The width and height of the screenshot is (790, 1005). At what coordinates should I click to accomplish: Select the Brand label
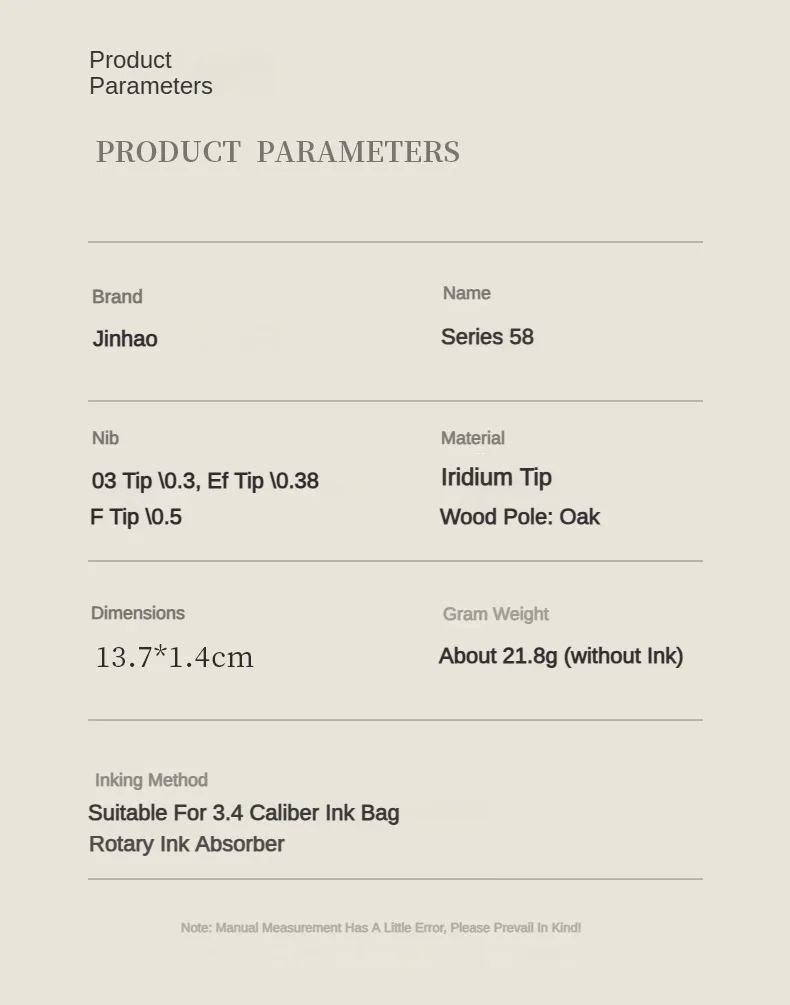(117, 297)
